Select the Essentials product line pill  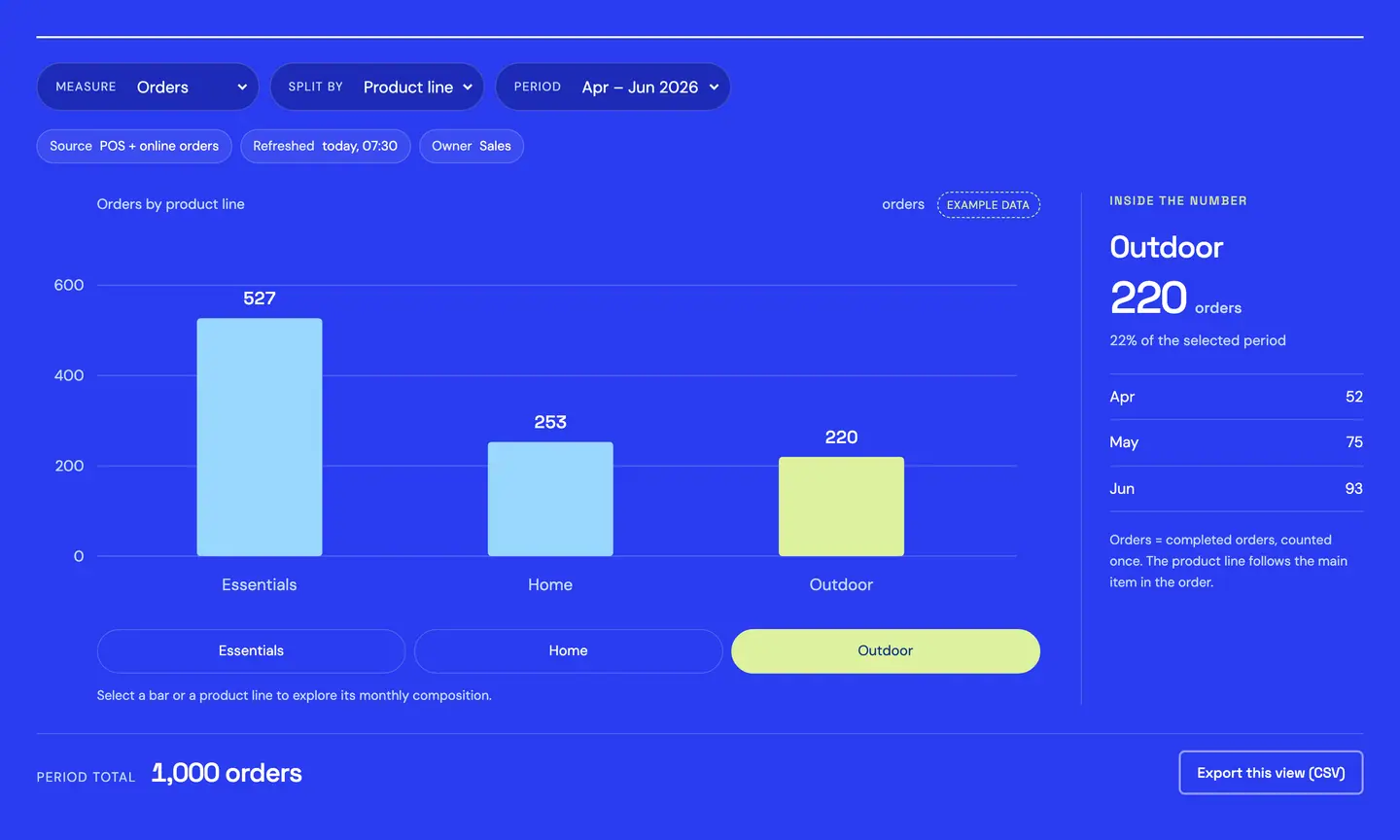pyautogui.click(x=251, y=651)
